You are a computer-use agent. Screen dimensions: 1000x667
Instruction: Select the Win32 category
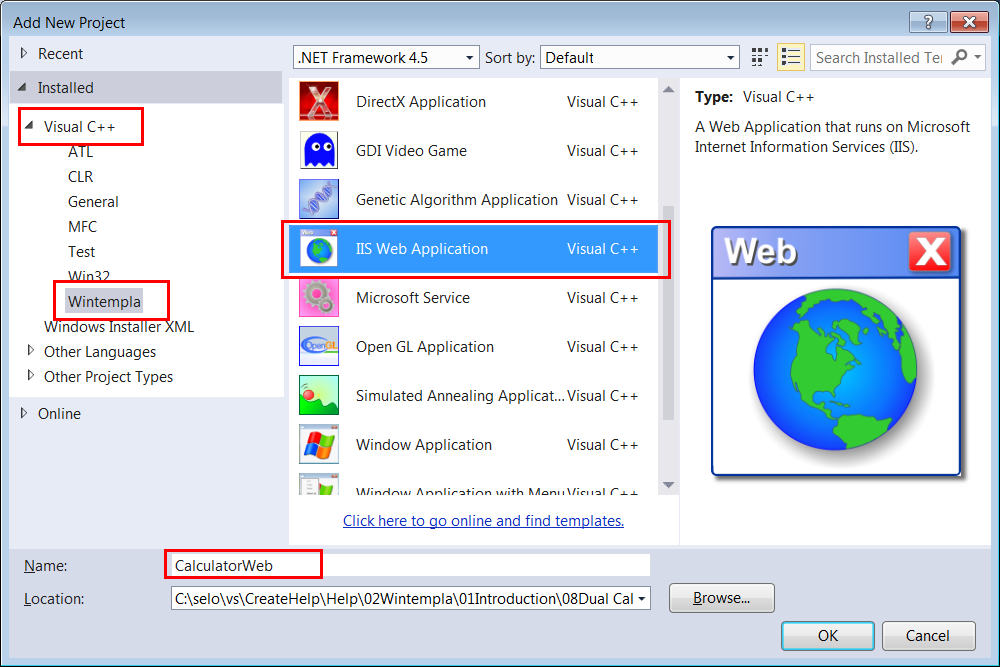click(89, 275)
